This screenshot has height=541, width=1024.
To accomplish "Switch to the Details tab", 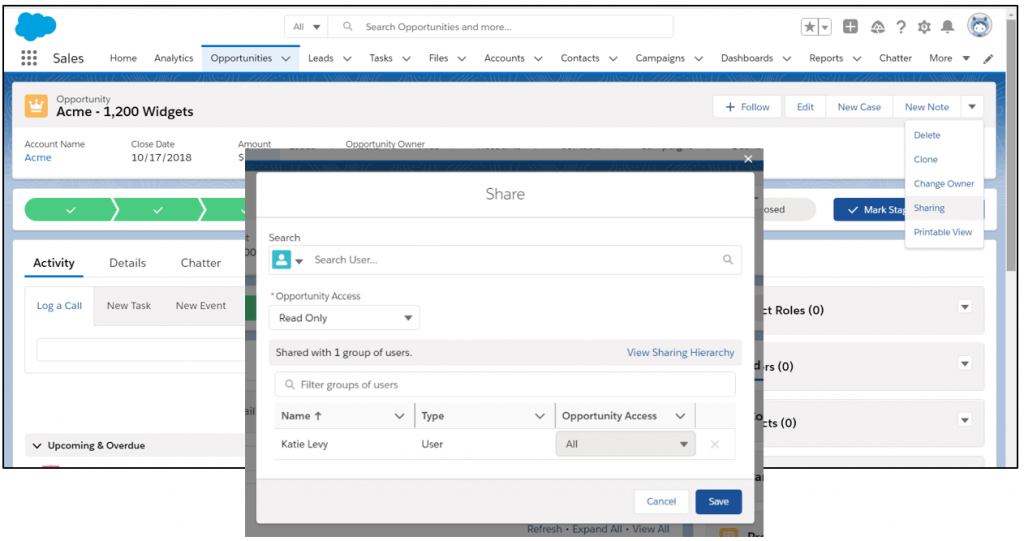I will 127,263.
